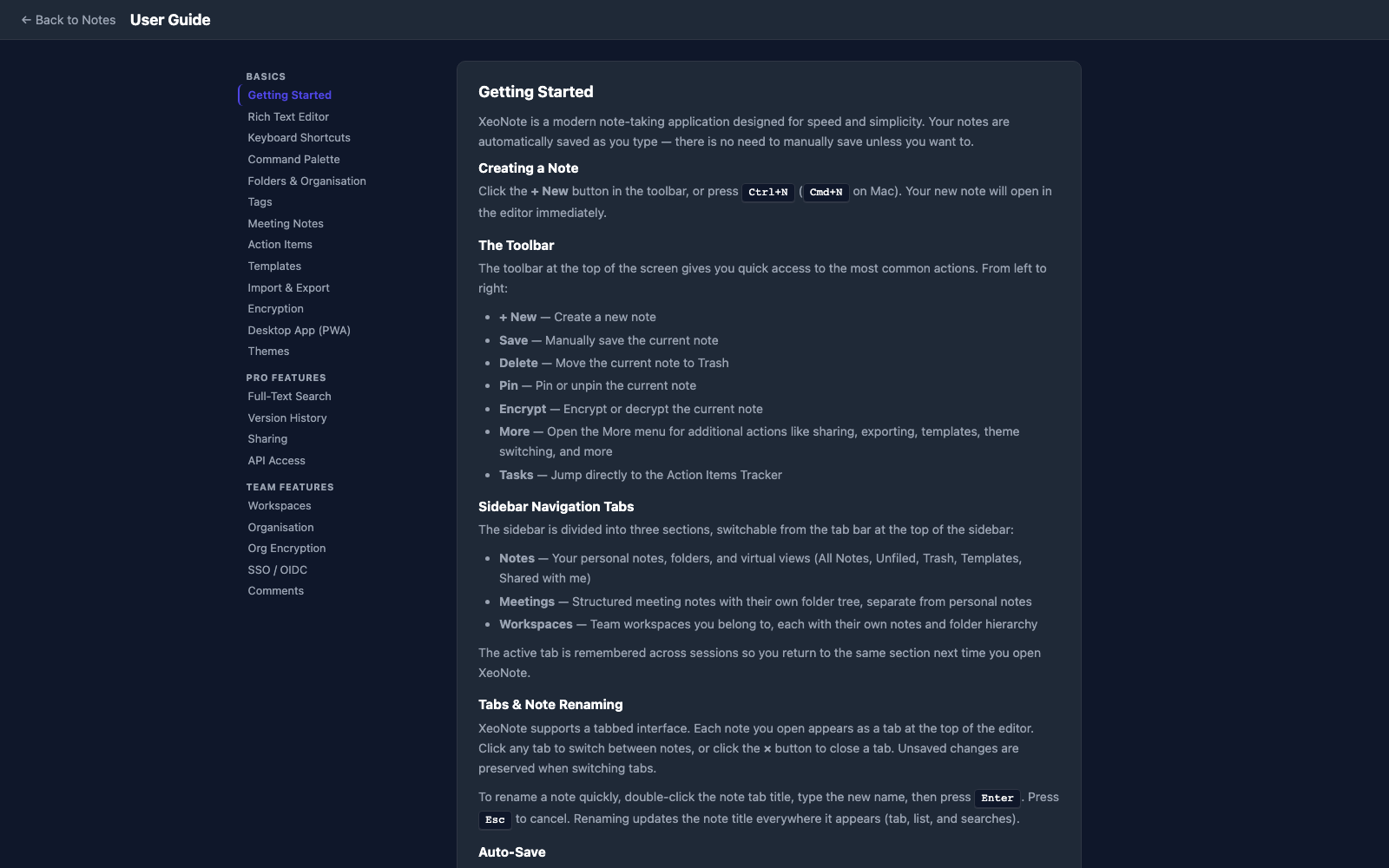Viewport: 1389px width, 868px height.
Task: Select the Keyboard Shortcuts topic
Action: (299, 137)
